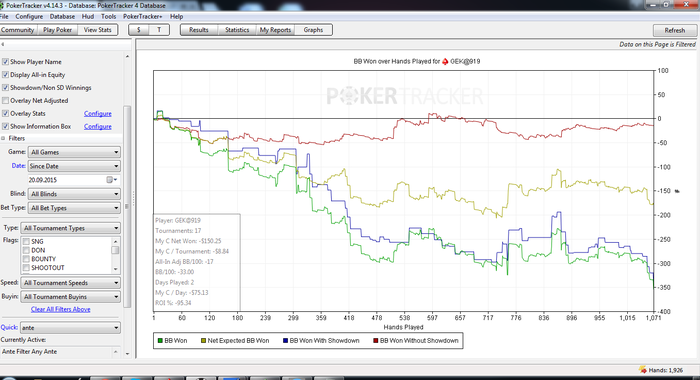700x380 pixels.
Task: Open the Buyin dropdown
Action: point(71,296)
